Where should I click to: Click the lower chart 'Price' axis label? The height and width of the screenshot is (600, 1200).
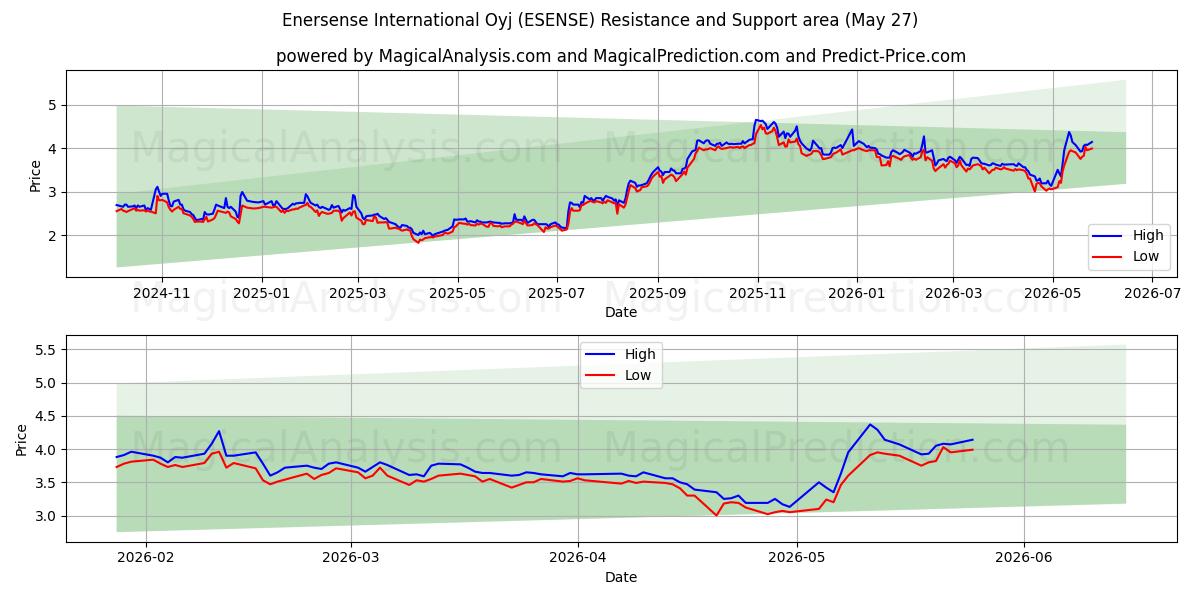(22, 439)
